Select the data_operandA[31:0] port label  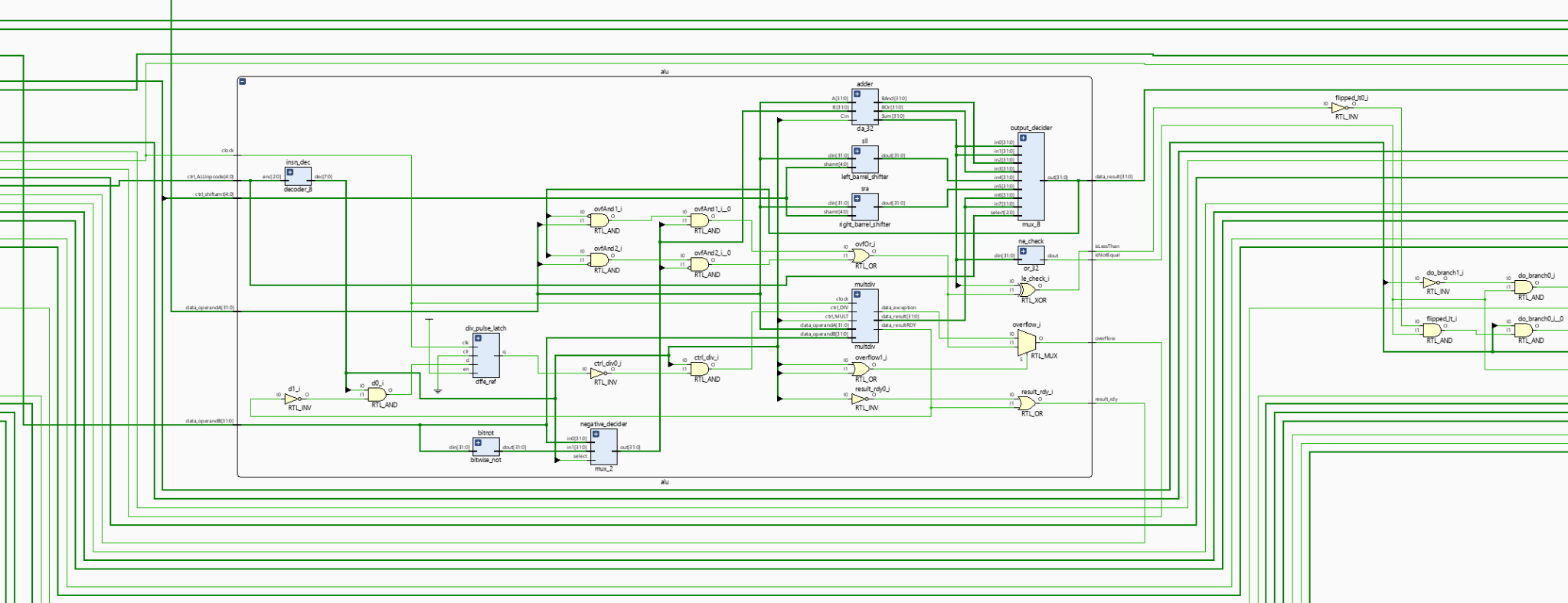(x=209, y=308)
